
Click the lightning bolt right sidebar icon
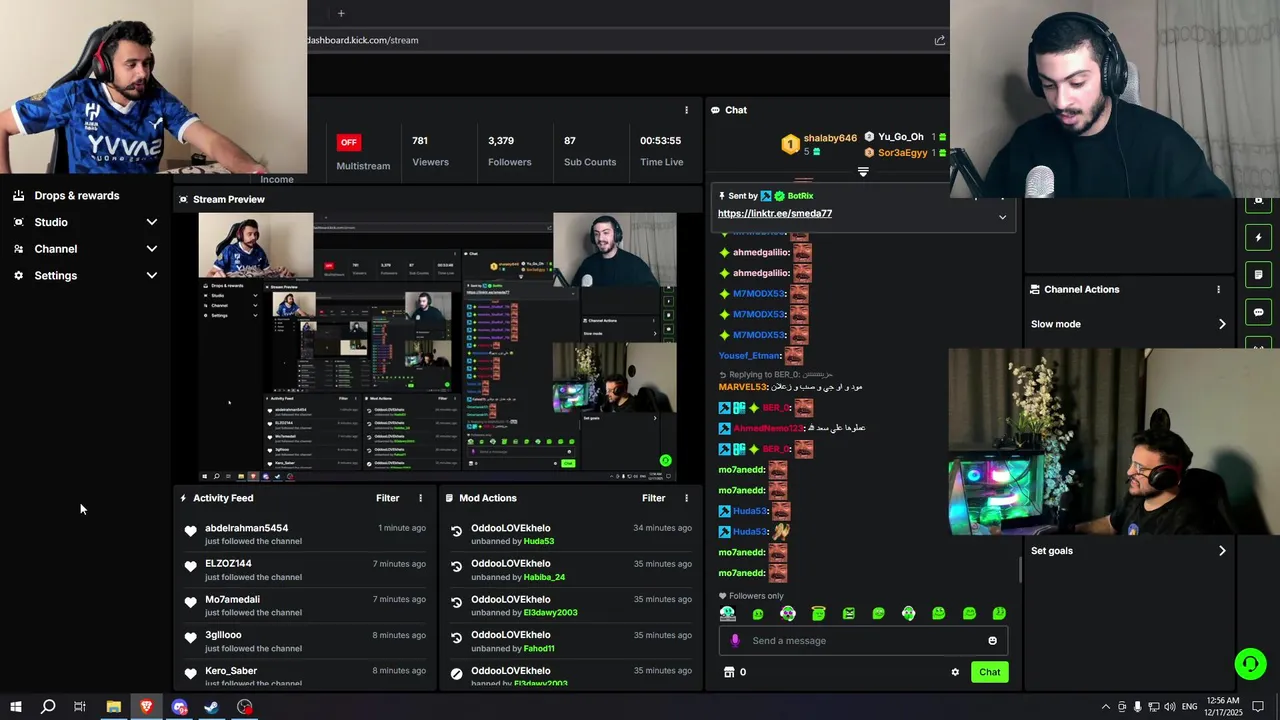(x=1259, y=237)
